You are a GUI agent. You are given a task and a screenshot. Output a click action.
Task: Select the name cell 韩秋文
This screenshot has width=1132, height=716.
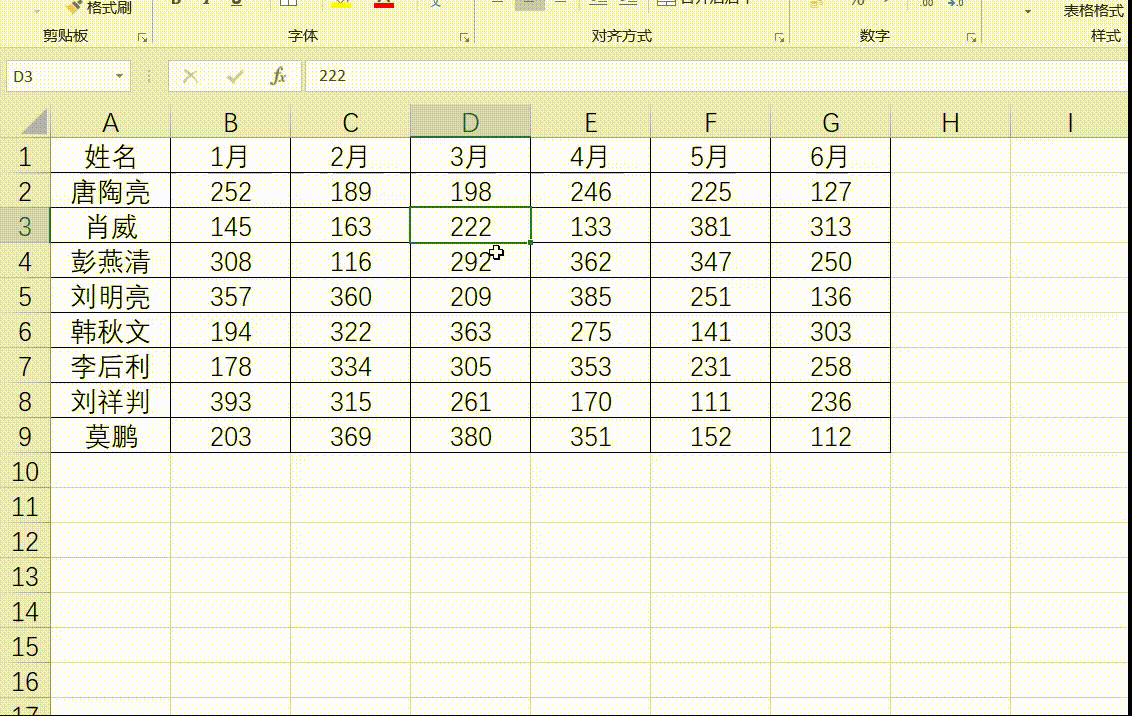(110, 331)
